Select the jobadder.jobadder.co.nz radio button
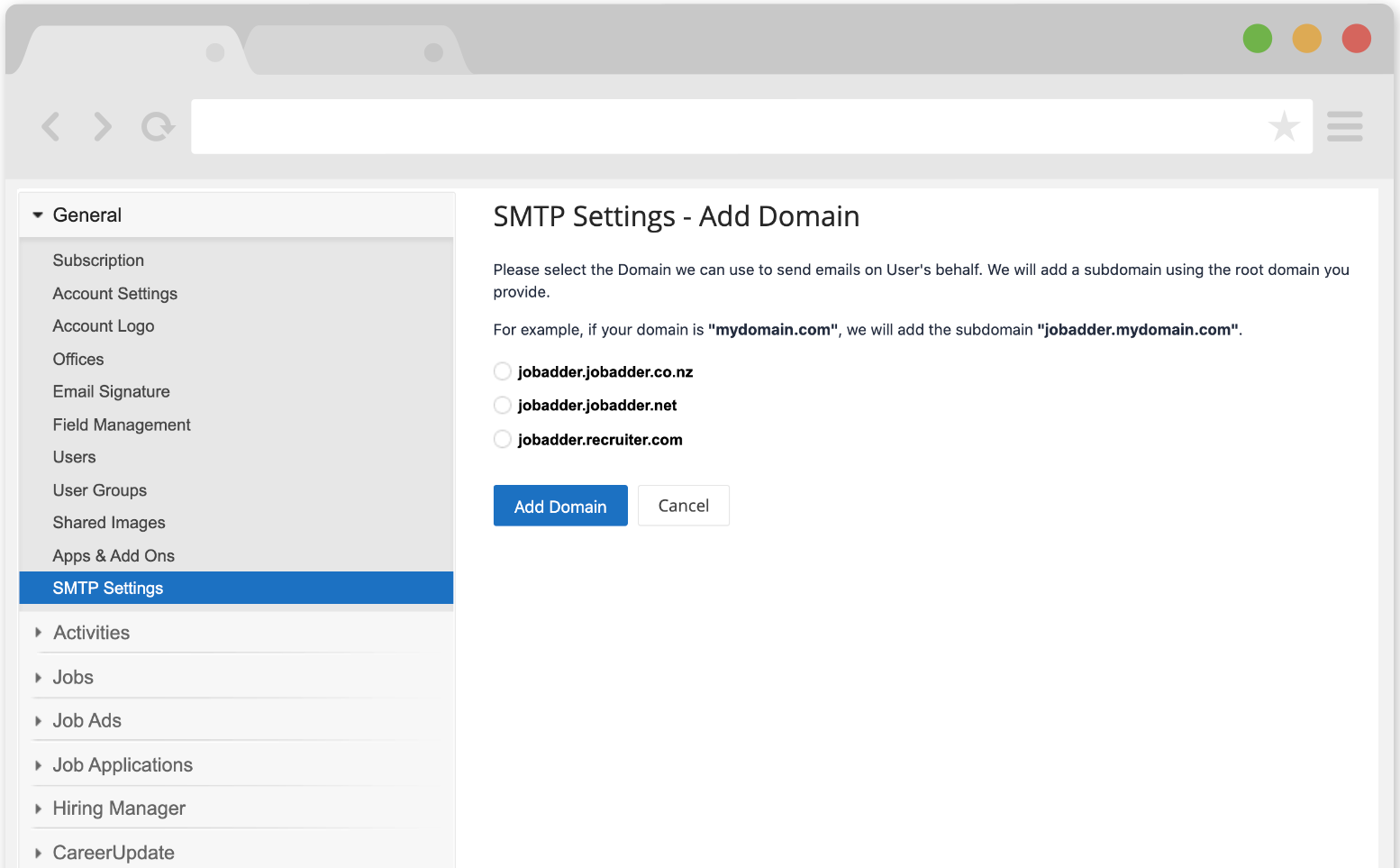The width and height of the screenshot is (1400, 868). pyautogui.click(x=502, y=370)
